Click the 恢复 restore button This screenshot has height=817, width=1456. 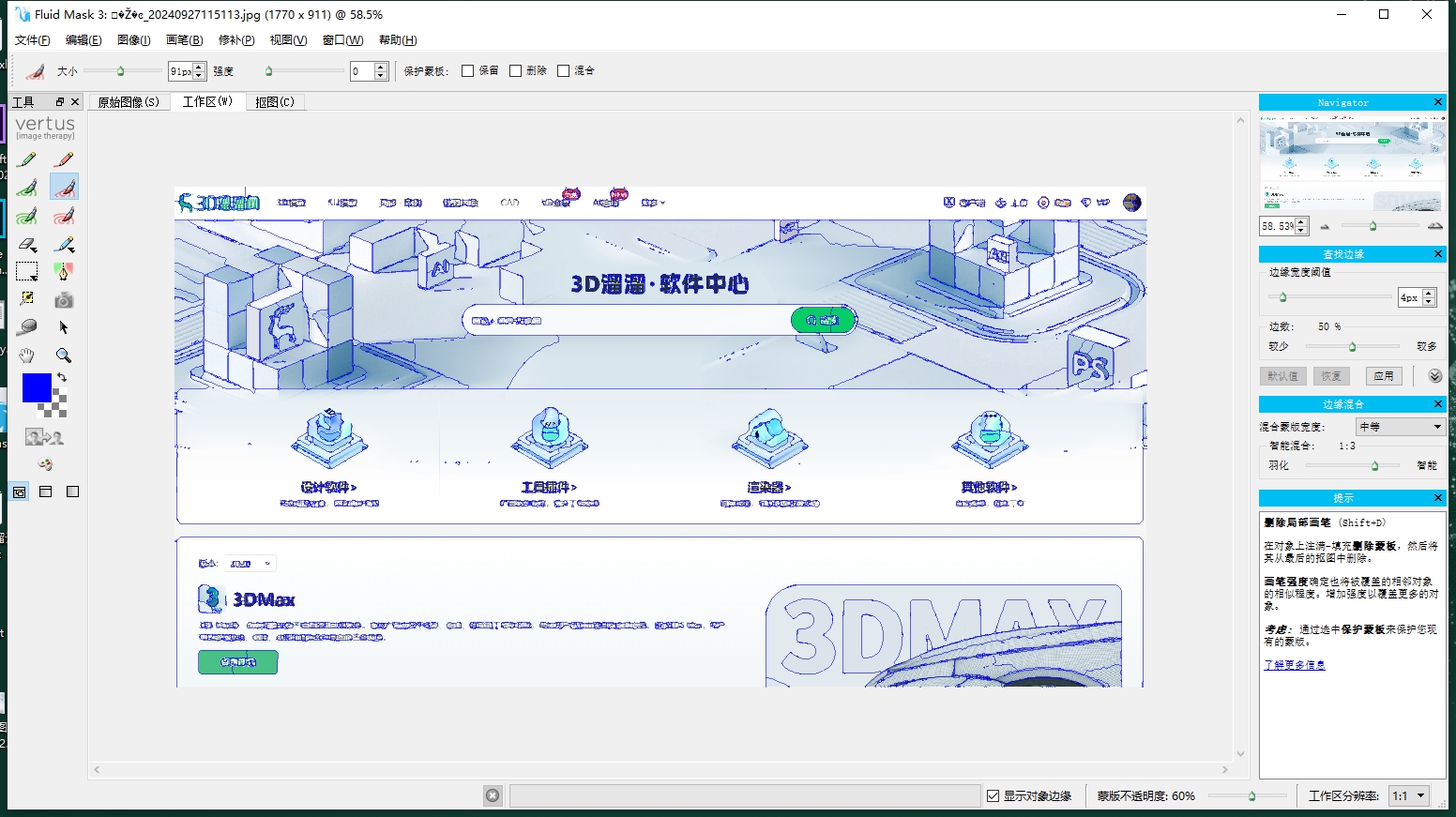pyautogui.click(x=1331, y=376)
